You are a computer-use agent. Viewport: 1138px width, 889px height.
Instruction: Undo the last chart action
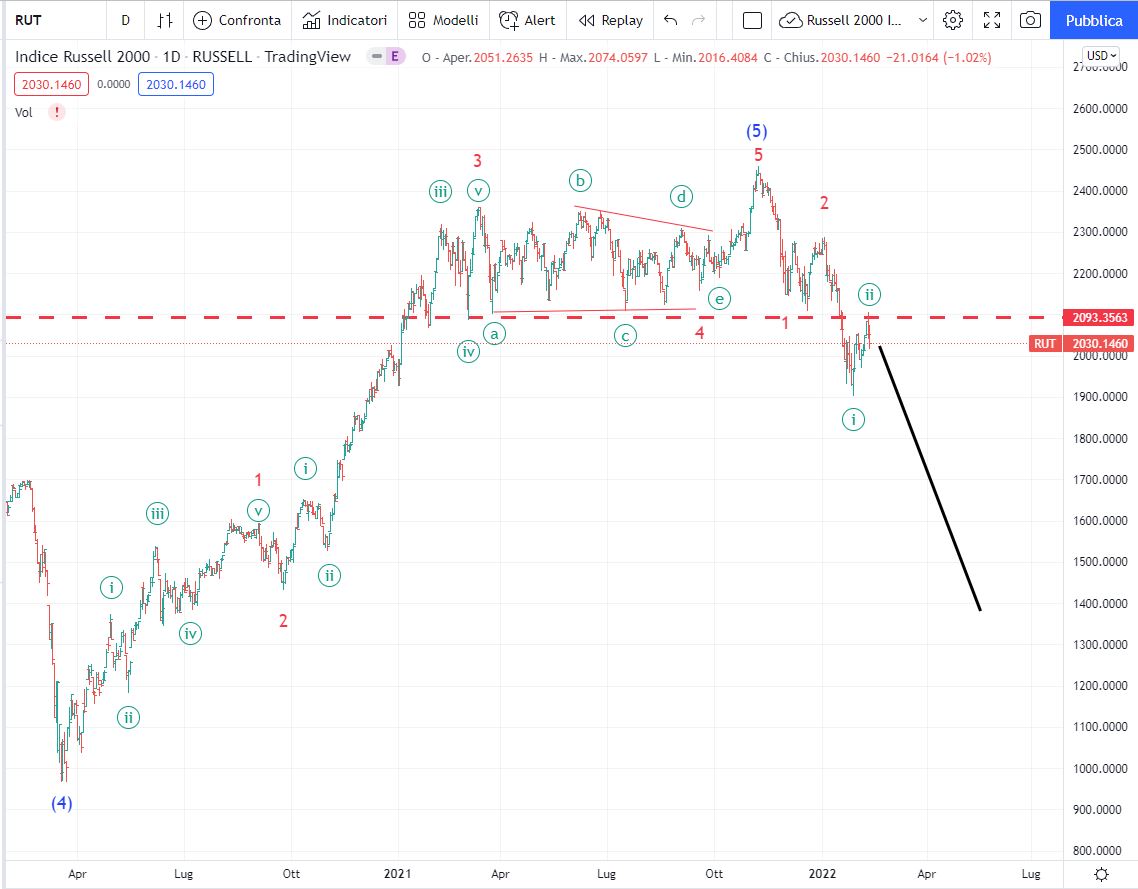tap(671, 20)
